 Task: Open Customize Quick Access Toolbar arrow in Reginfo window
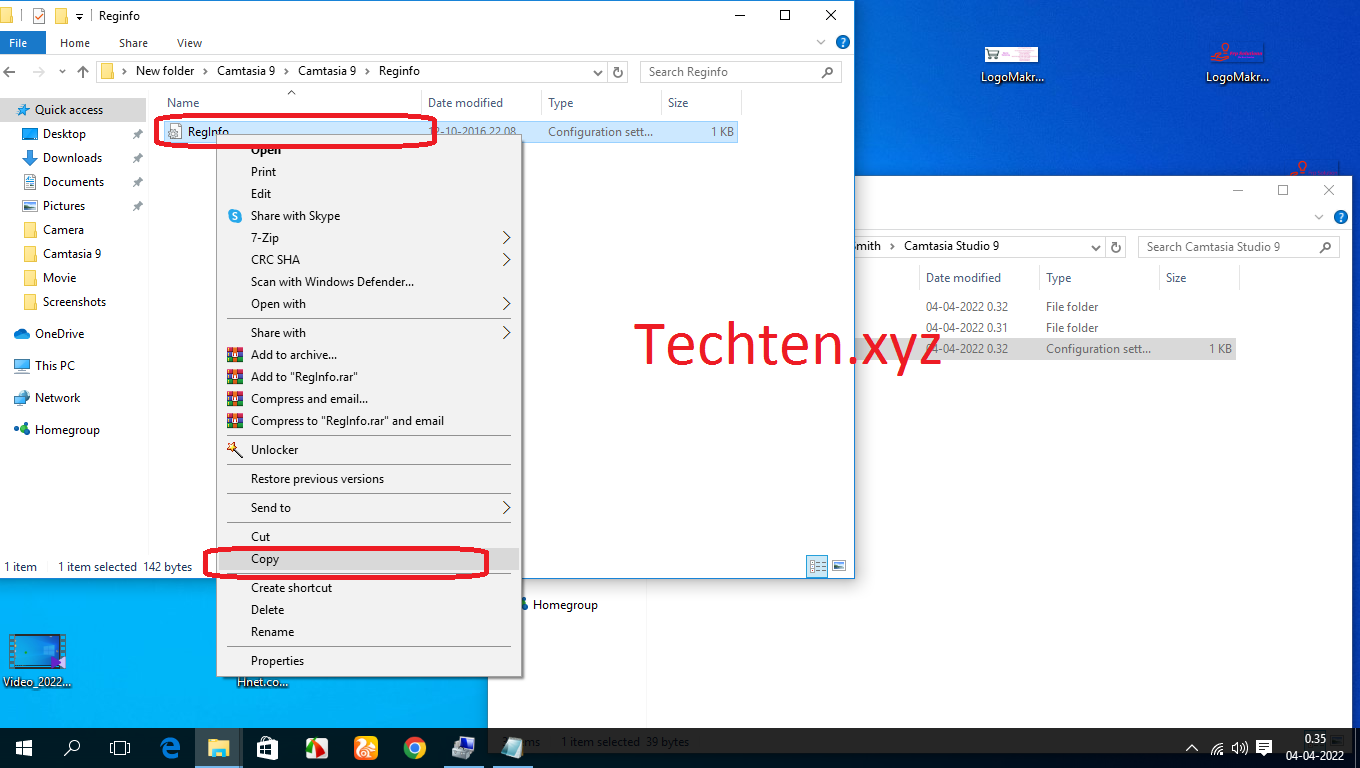click(x=80, y=17)
